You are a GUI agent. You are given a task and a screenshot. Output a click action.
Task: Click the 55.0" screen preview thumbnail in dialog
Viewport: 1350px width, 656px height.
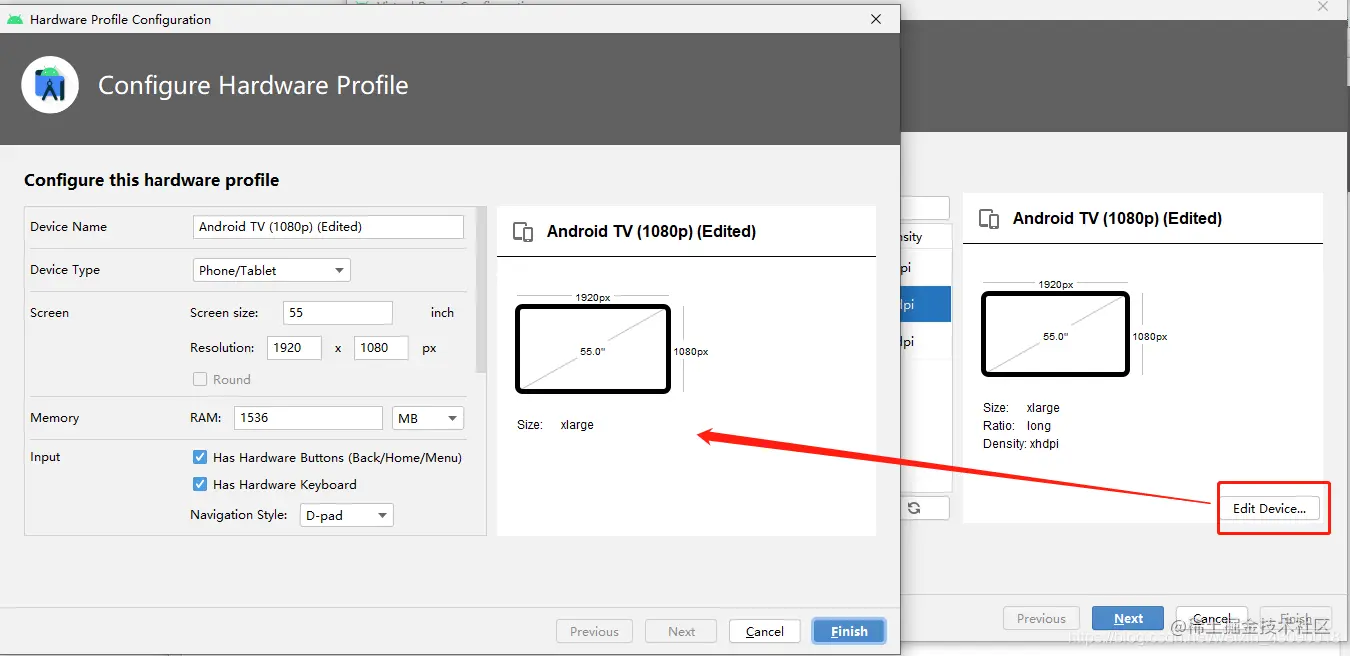(x=593, y=349)
